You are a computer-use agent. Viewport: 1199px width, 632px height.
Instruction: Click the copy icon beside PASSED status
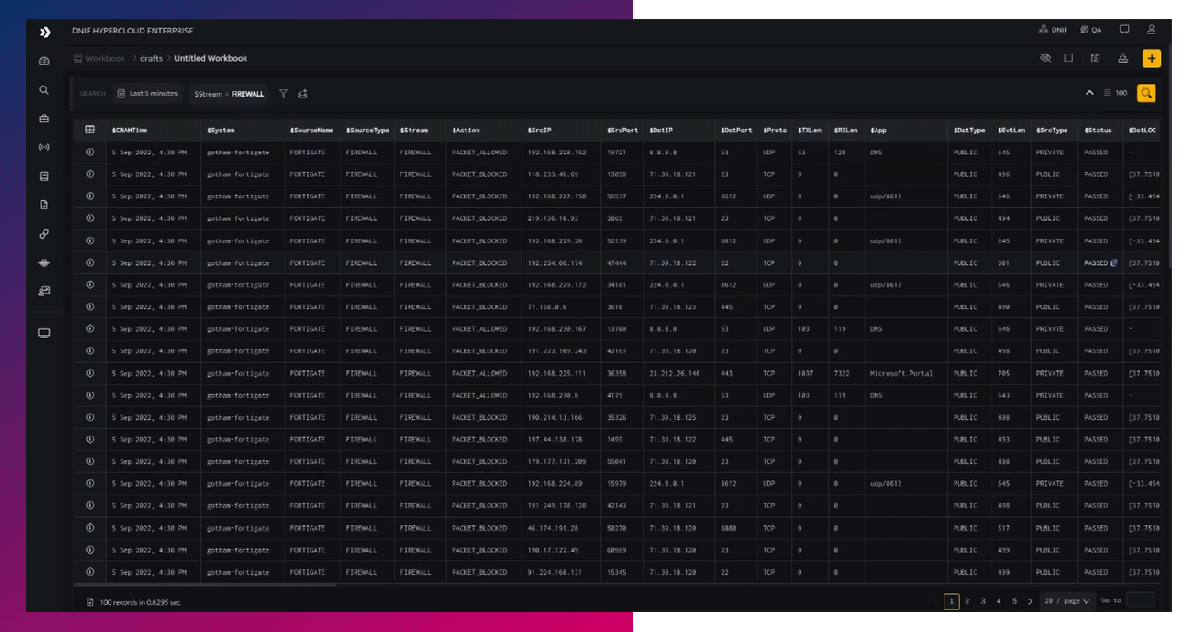[1113, 263]
